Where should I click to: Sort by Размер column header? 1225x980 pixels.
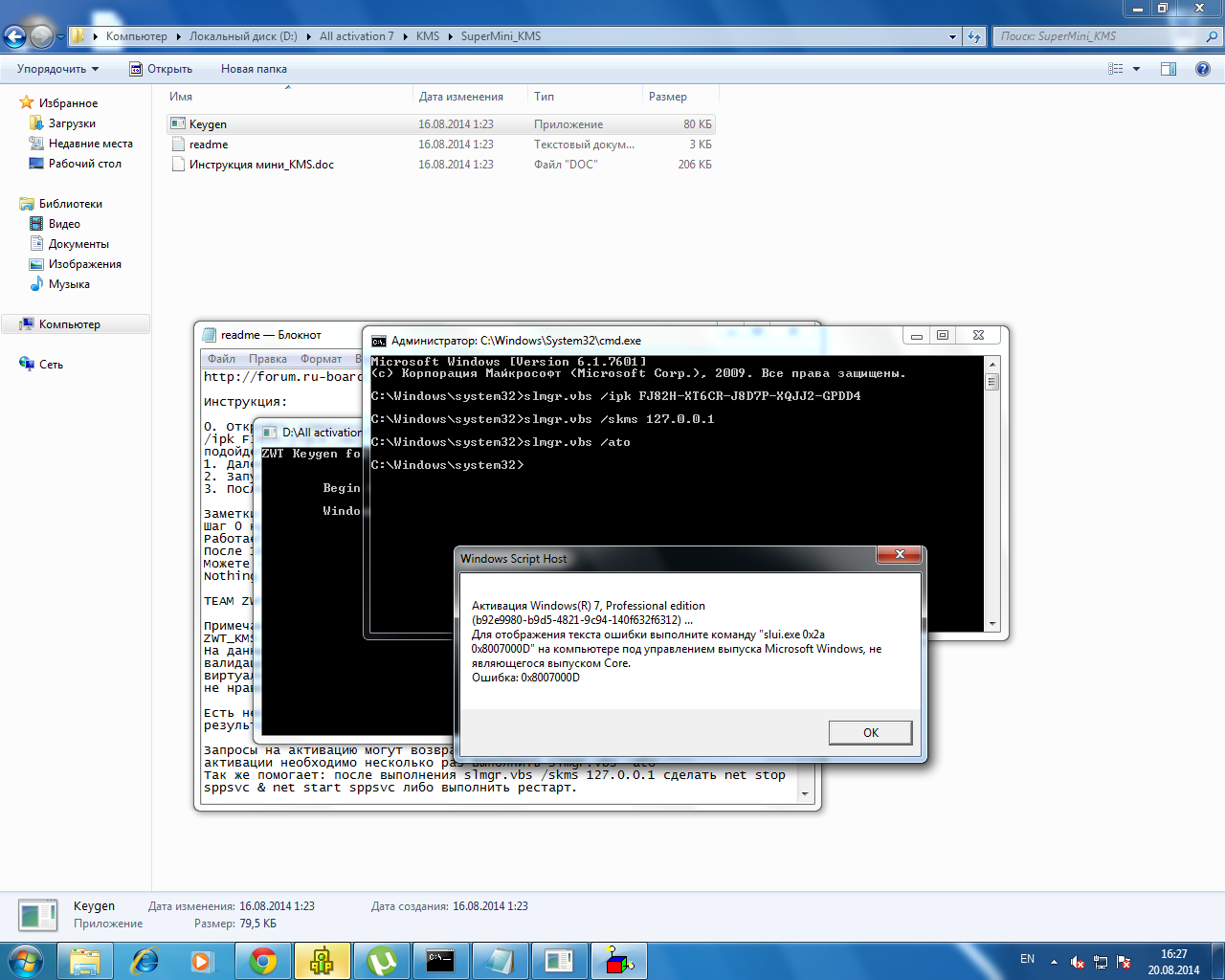pos(679,97)
